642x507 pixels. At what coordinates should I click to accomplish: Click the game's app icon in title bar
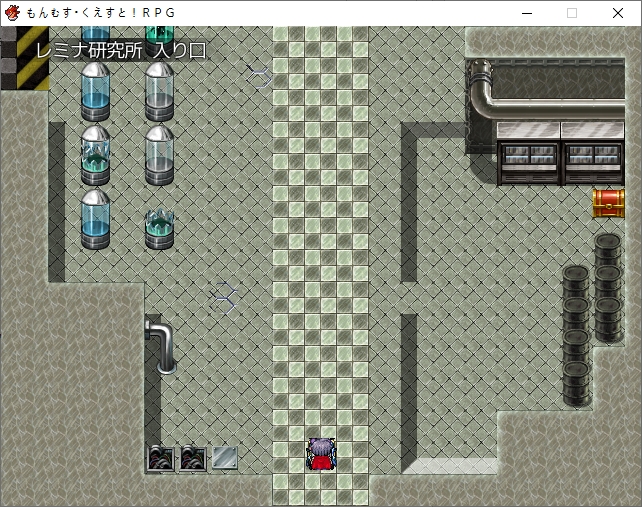[12, 13]
